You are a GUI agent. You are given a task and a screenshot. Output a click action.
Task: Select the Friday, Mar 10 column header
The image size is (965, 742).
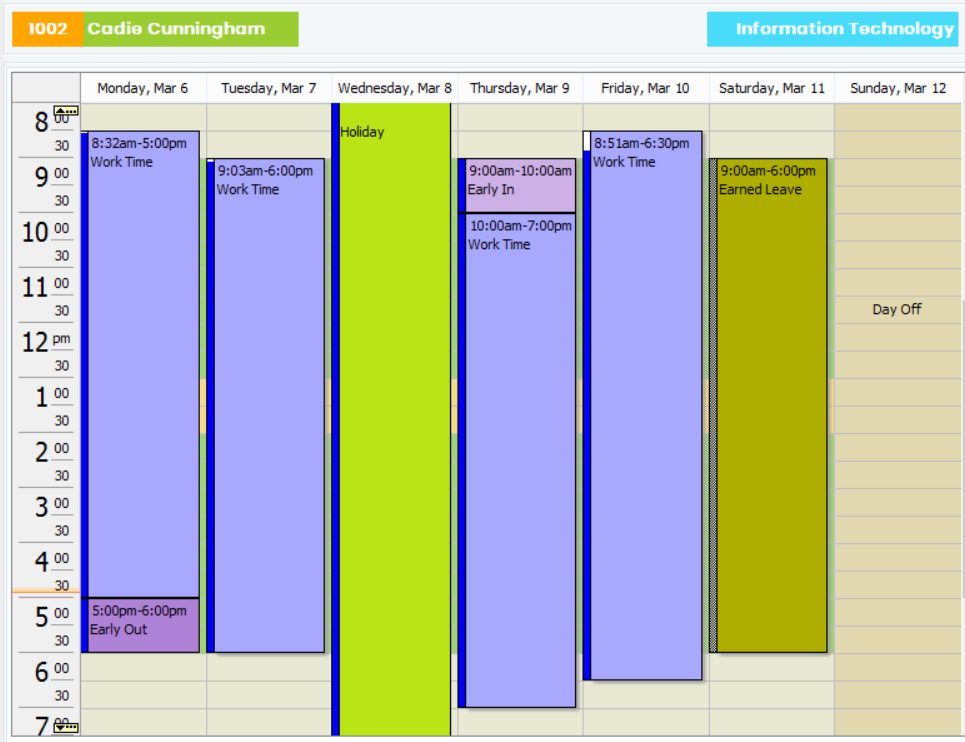tap(645, 88)
